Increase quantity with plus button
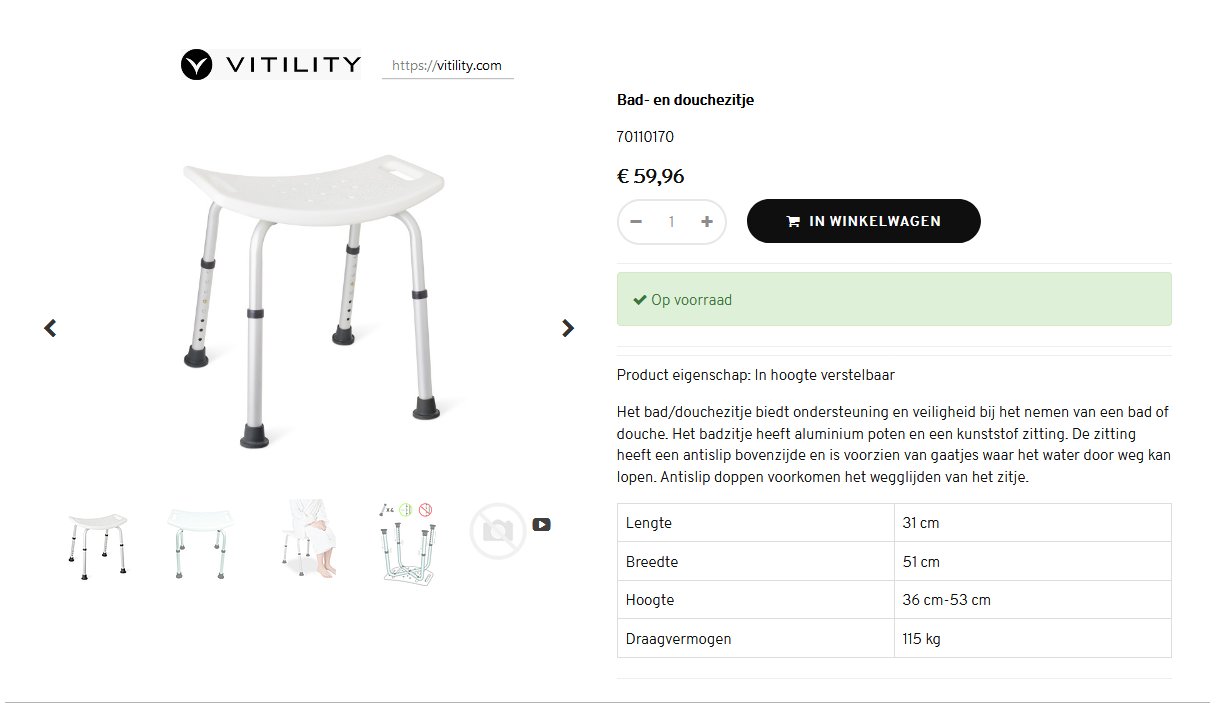 click(x=707, y=222)
